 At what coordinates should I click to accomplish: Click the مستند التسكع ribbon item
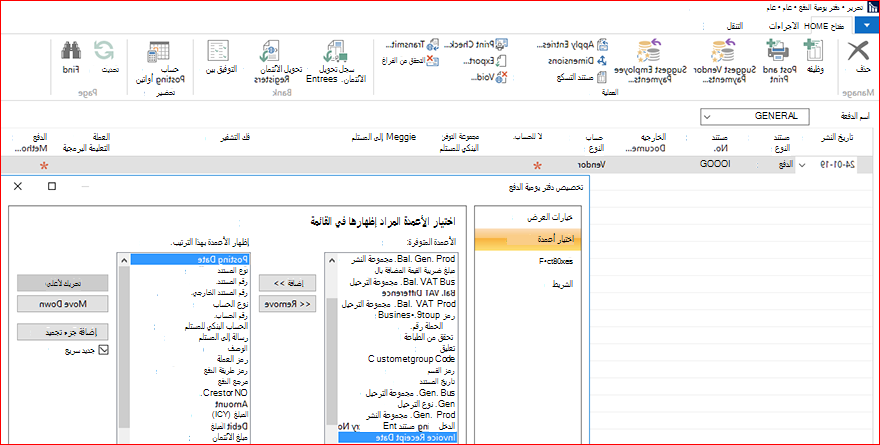tap(581, 77)
